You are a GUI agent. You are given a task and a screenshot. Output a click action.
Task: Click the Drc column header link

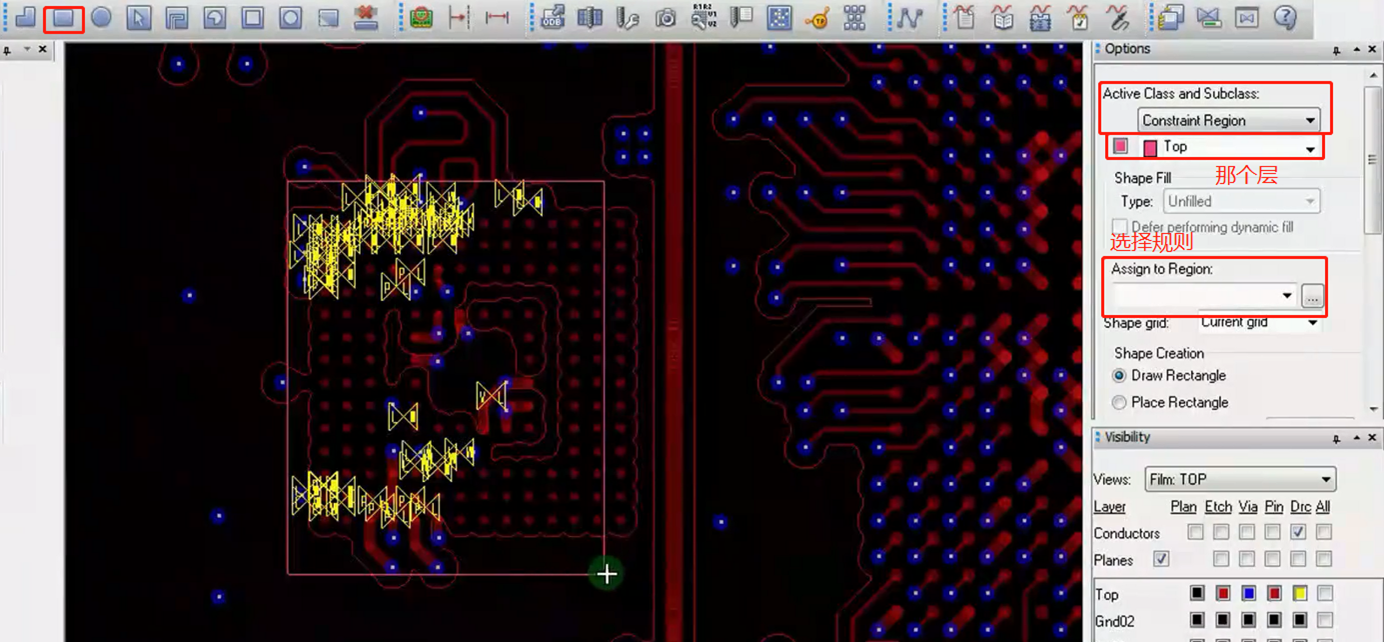coord(1300,507)
